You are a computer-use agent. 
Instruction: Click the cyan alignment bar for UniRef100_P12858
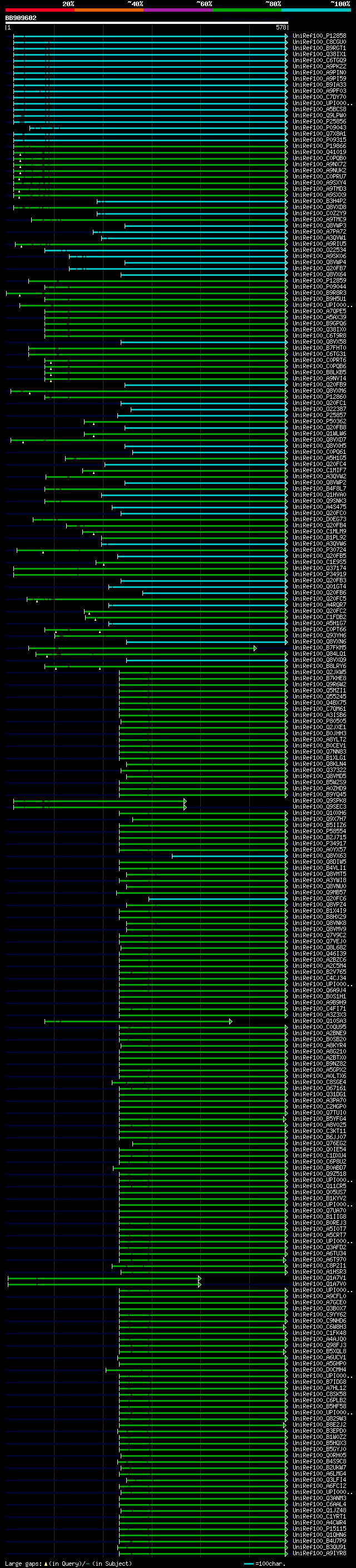pyautogui.click(x=150, y=36)
